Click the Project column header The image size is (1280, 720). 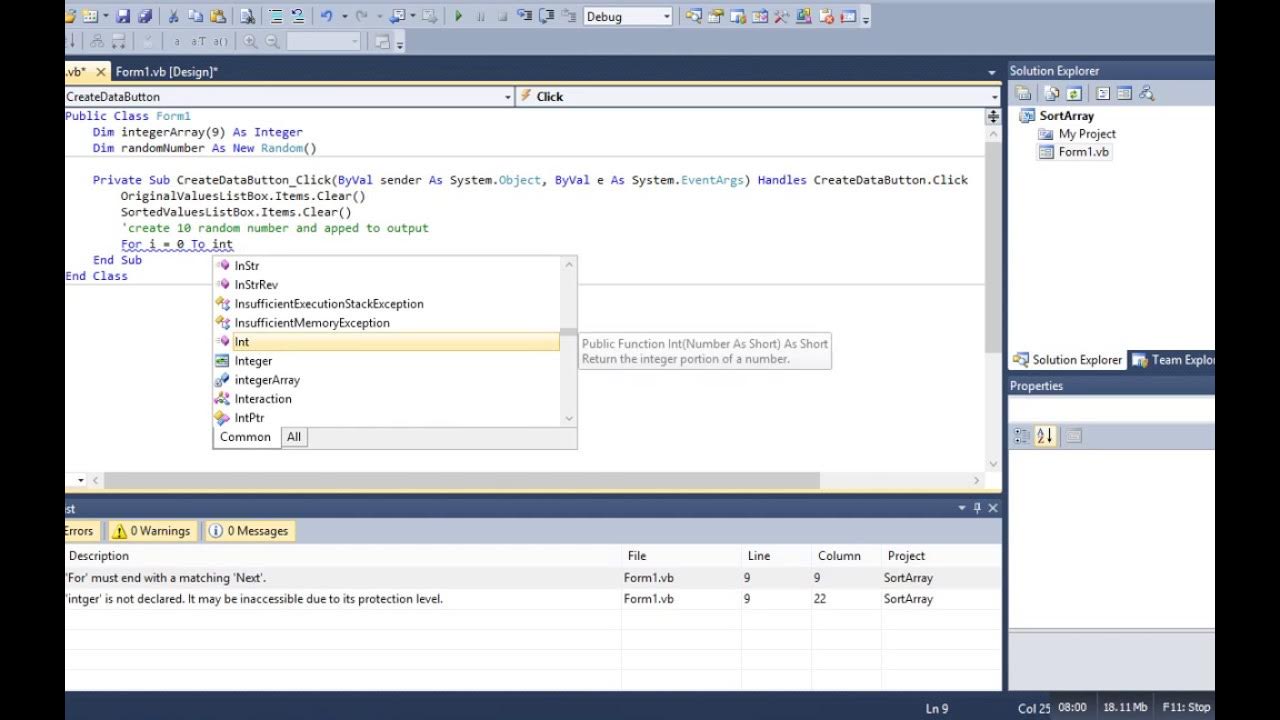tap(940, 556)
